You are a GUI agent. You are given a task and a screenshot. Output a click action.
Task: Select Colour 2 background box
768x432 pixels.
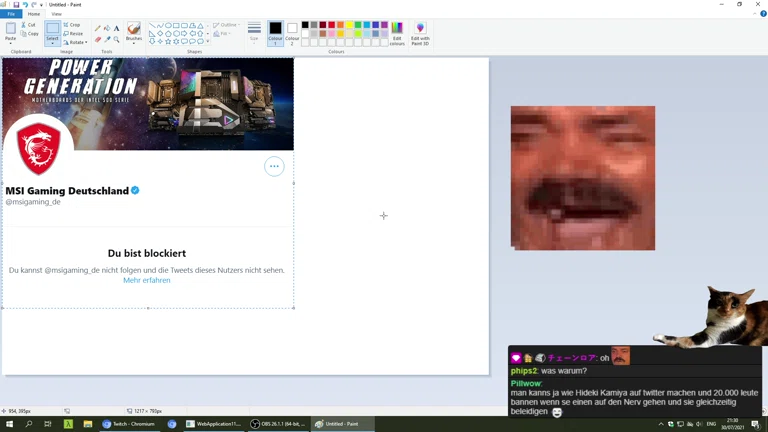(292, 33)
